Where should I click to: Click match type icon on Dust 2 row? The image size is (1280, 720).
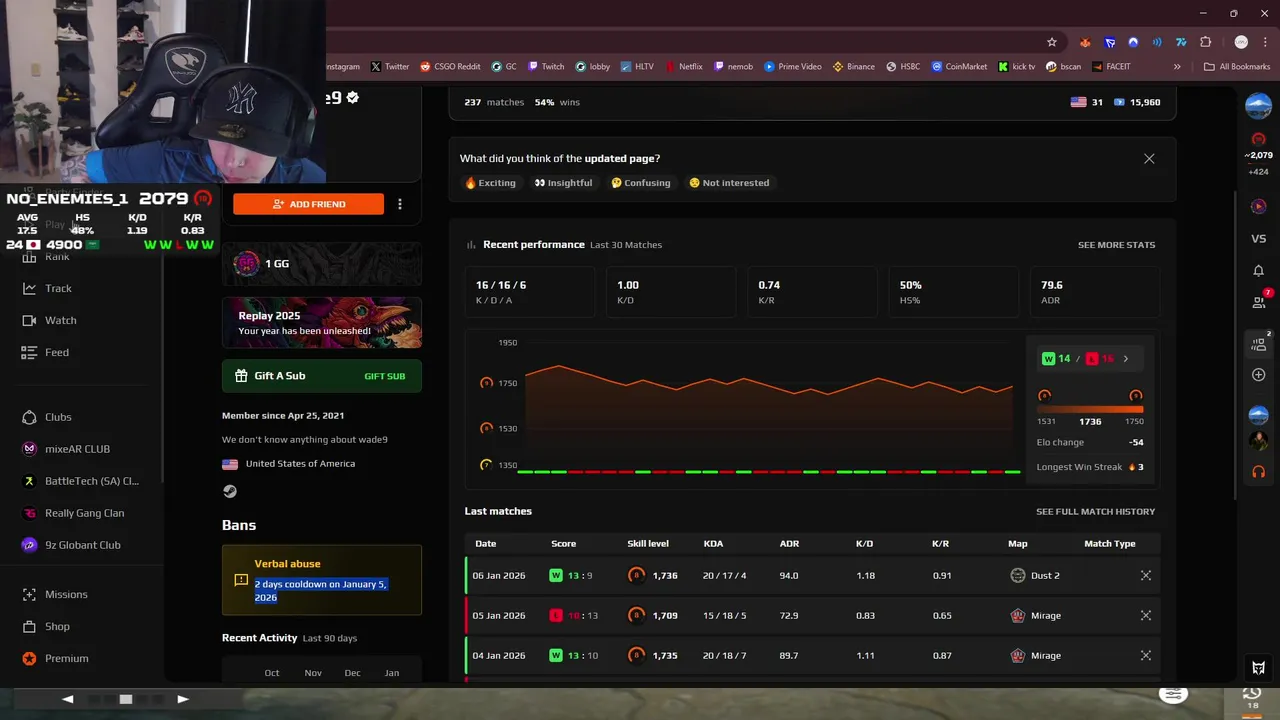[x=1146, y=576]
